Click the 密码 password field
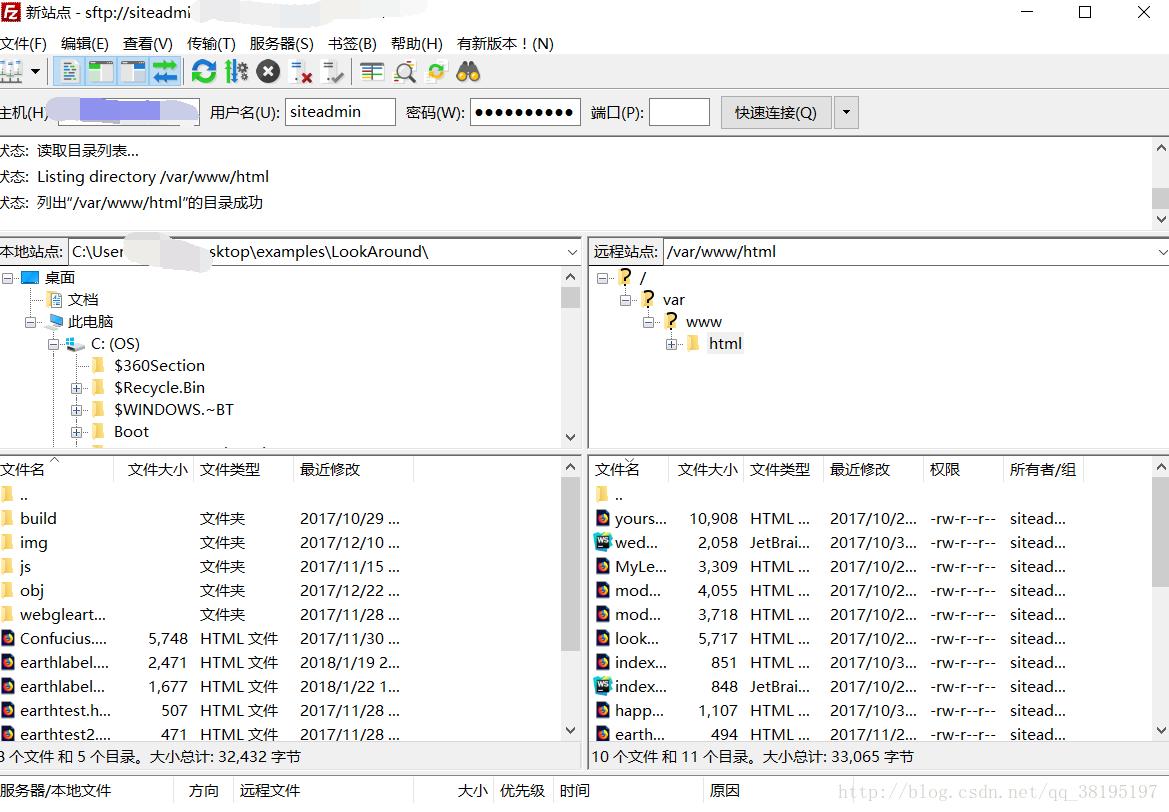Image resolution: width=1169 pixels, height=812 pixels. [x=525, y=112]
